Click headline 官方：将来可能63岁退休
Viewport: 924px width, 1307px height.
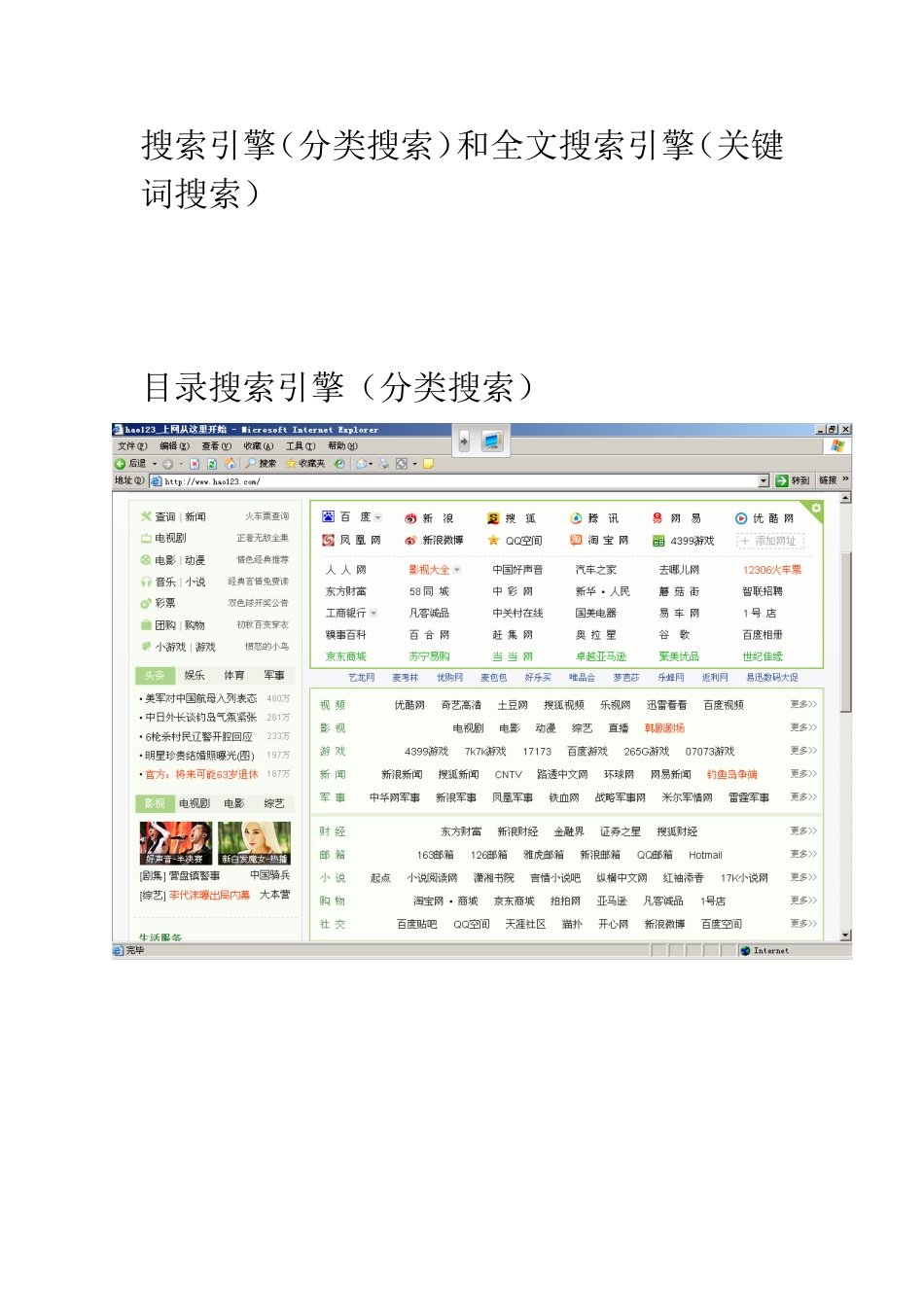(x=201, y=774)
